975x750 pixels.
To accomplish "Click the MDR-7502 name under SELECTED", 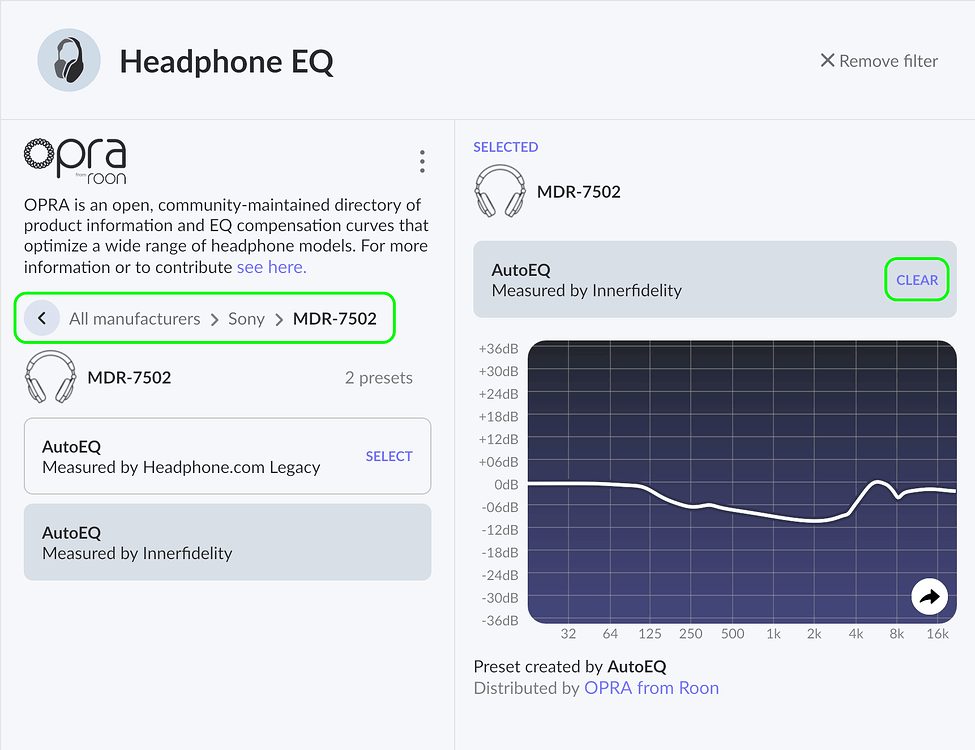I will click(x=579, y=192).
